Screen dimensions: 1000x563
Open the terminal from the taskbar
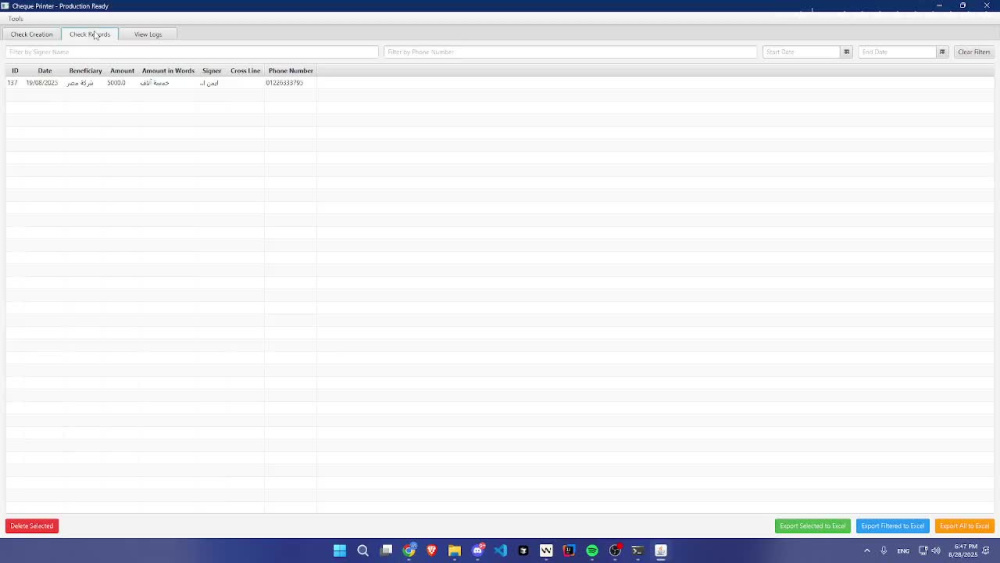pyautogui.click(x=638, y=551)
